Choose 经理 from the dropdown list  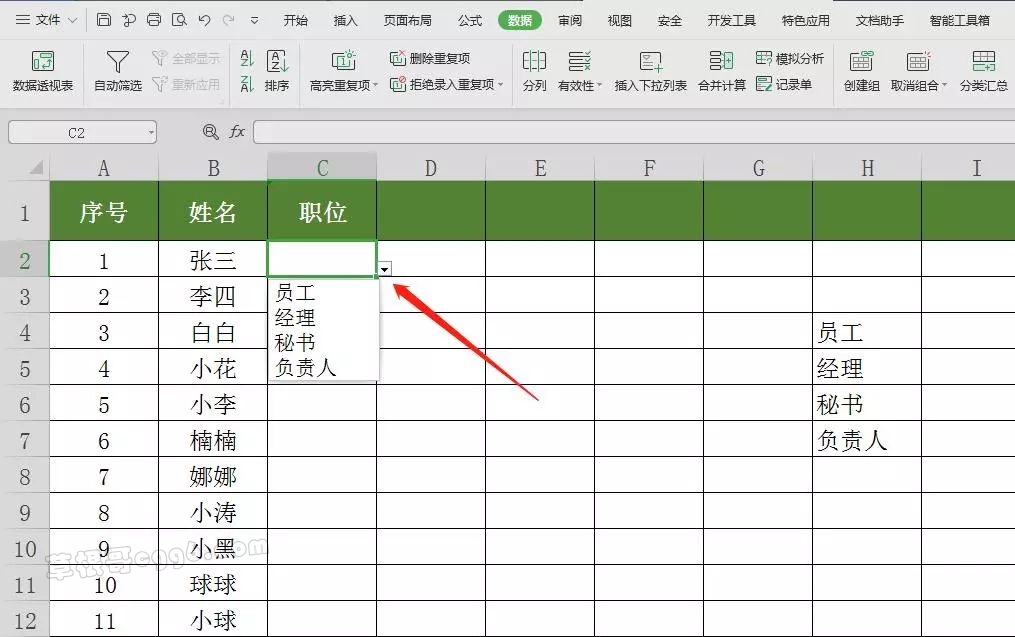point(296,318)
